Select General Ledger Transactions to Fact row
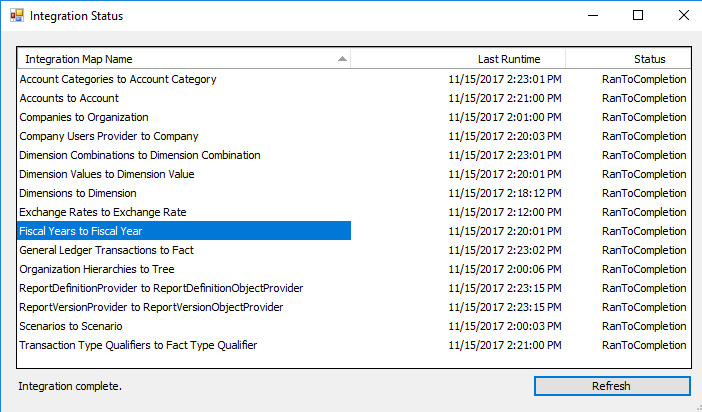 [x=354, y=250]
